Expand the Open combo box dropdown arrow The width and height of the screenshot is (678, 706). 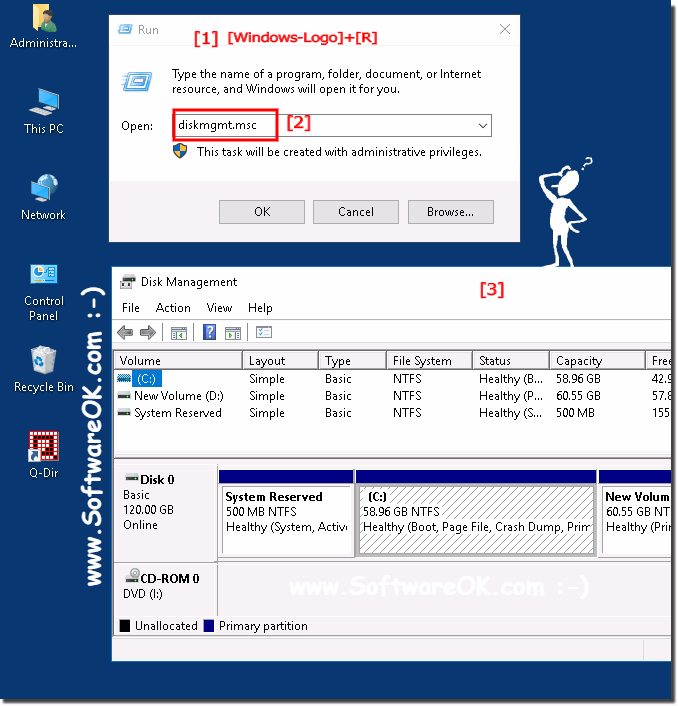point(483,126)
